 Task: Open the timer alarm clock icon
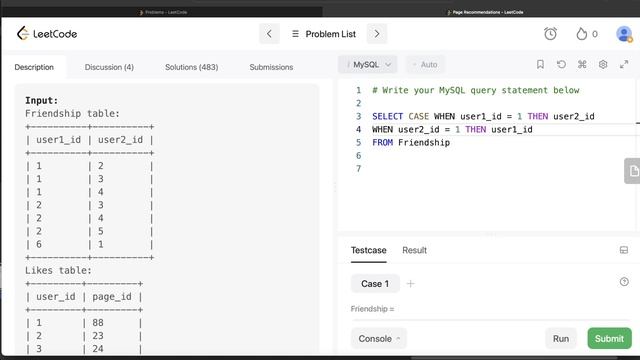click(550, 34)
